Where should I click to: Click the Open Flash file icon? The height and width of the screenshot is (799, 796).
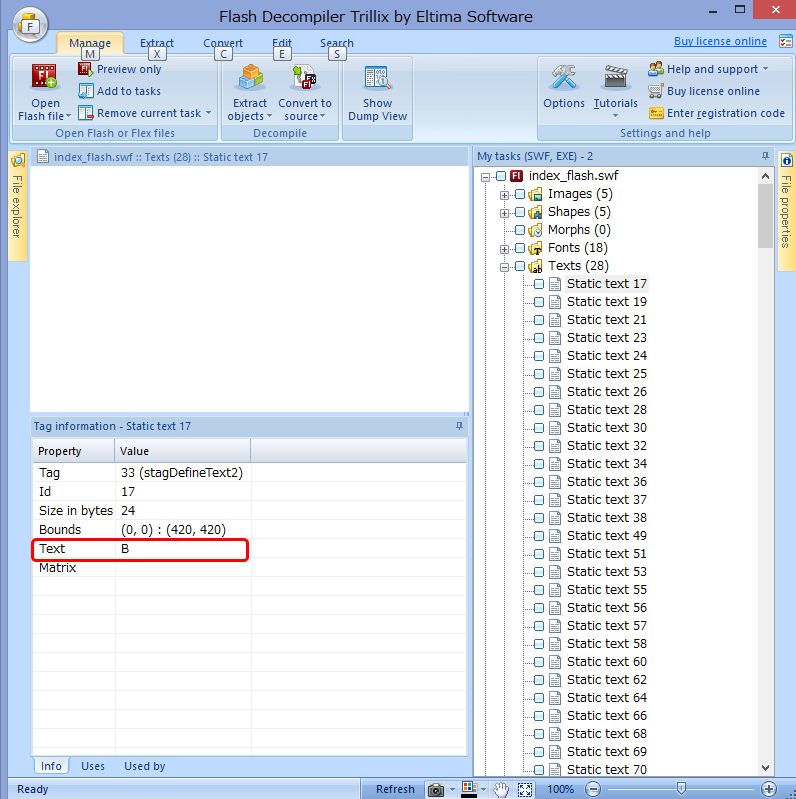point(44,76)
